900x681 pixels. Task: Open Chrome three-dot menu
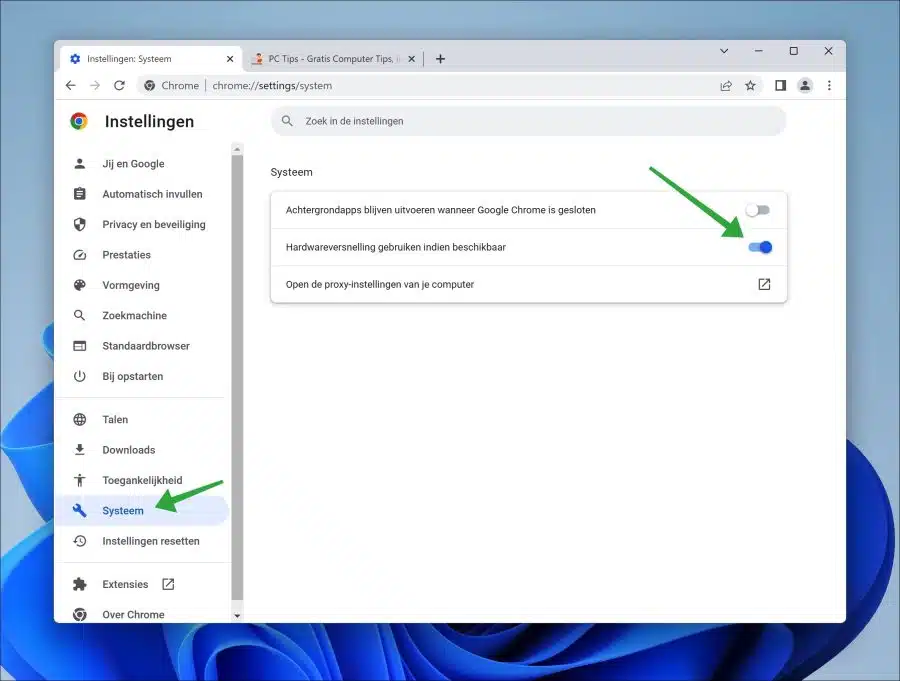click(829, 86)
